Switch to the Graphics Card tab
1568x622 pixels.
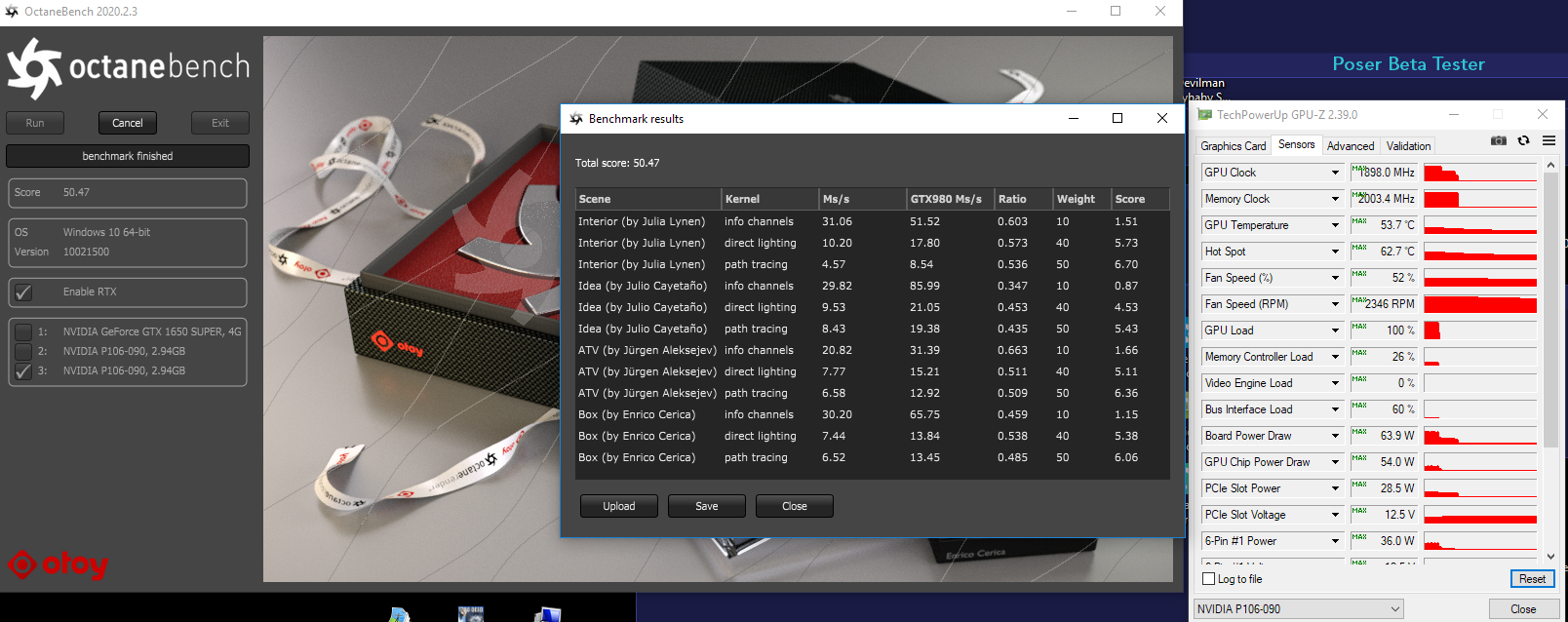pos(1234,146)
